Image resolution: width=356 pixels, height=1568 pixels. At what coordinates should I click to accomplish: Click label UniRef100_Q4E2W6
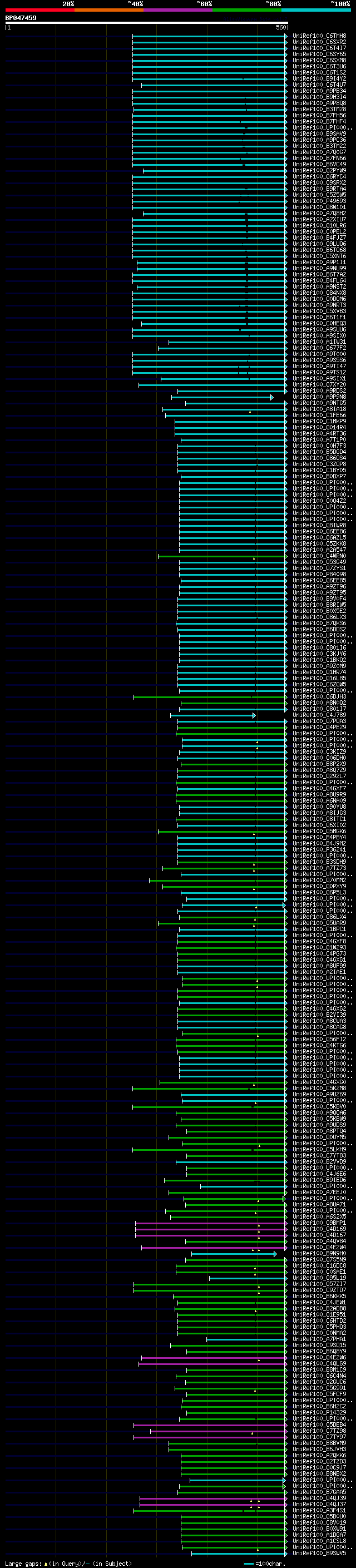(319, 1357)
